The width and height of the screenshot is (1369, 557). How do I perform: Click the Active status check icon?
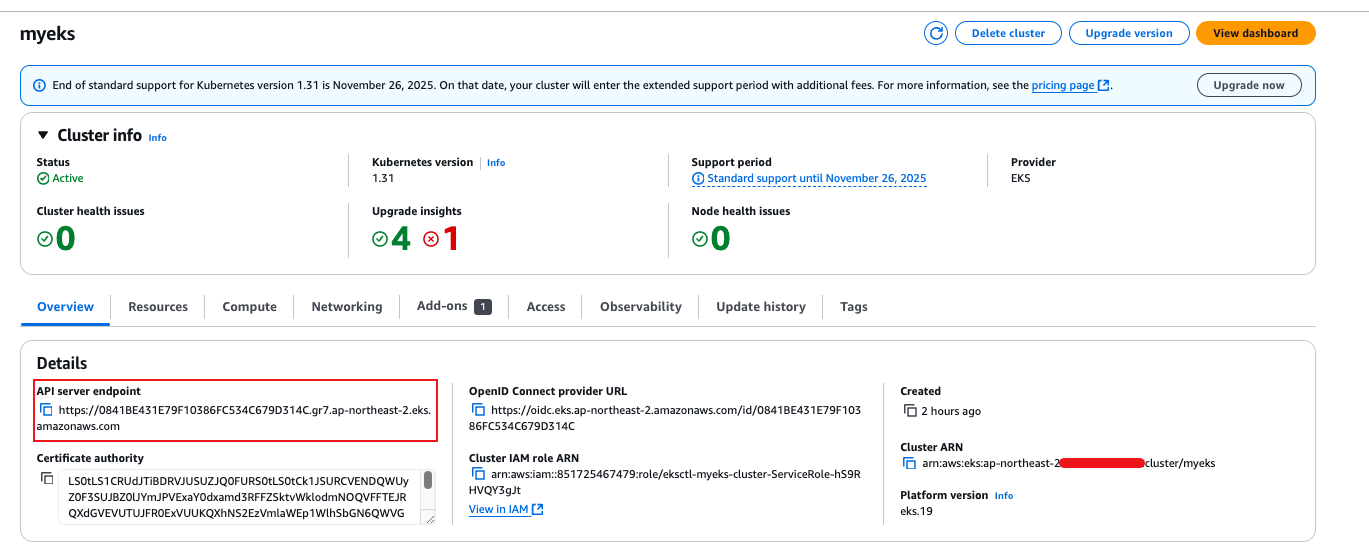coord(43,178)
